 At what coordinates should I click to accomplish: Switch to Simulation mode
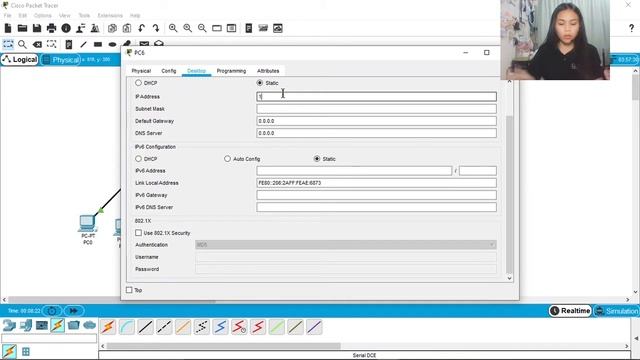click(x=616, y=311)
